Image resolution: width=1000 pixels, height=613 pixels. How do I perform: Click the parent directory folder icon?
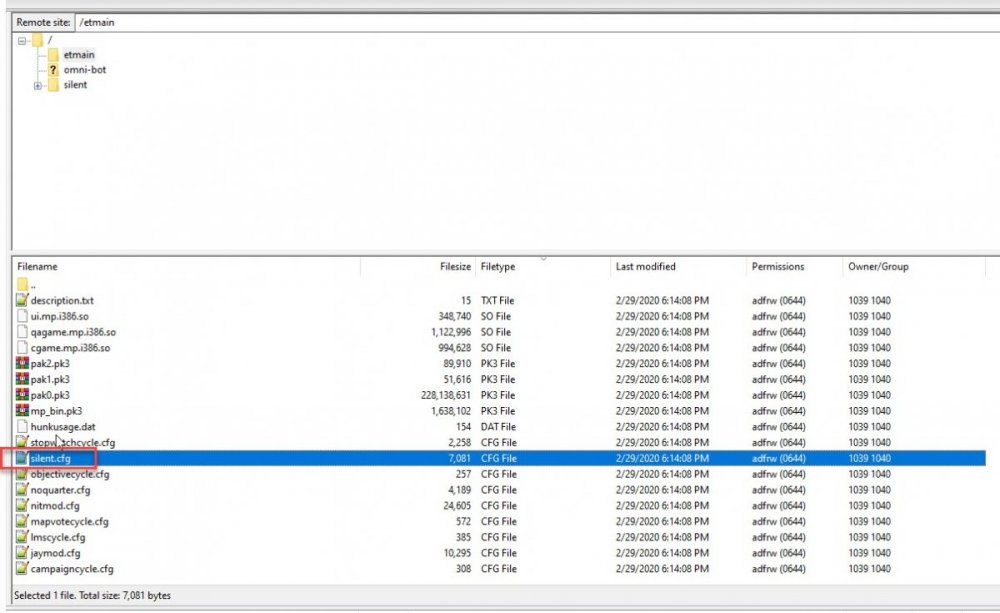click(22, 284)
